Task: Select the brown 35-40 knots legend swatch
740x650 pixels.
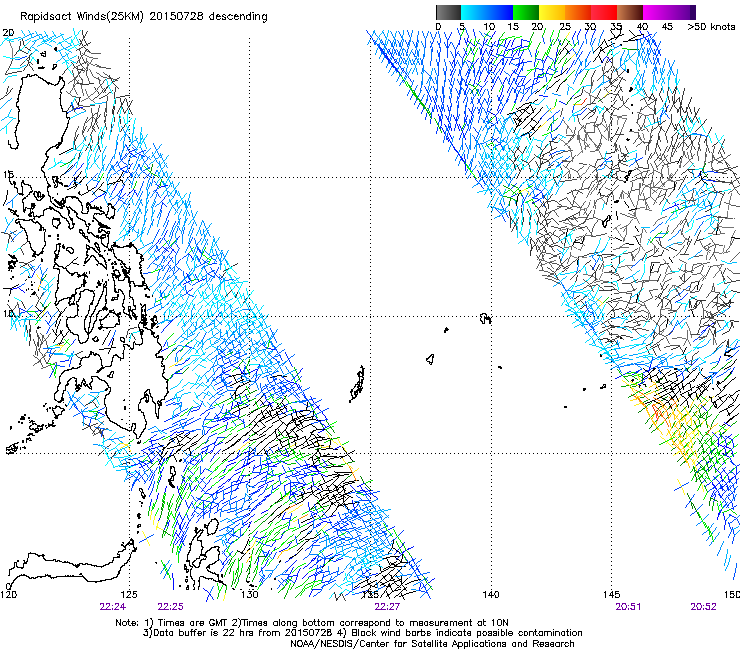Action: (x=630, y=12)
